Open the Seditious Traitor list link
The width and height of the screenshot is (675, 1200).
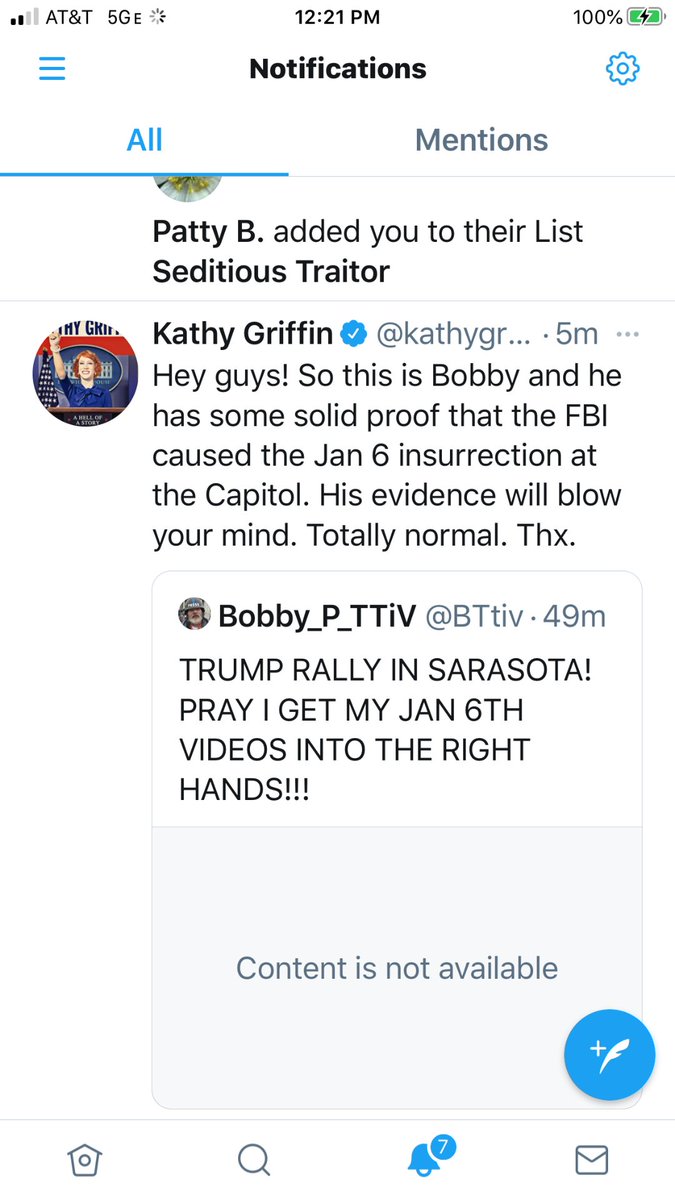pos(270,270)
